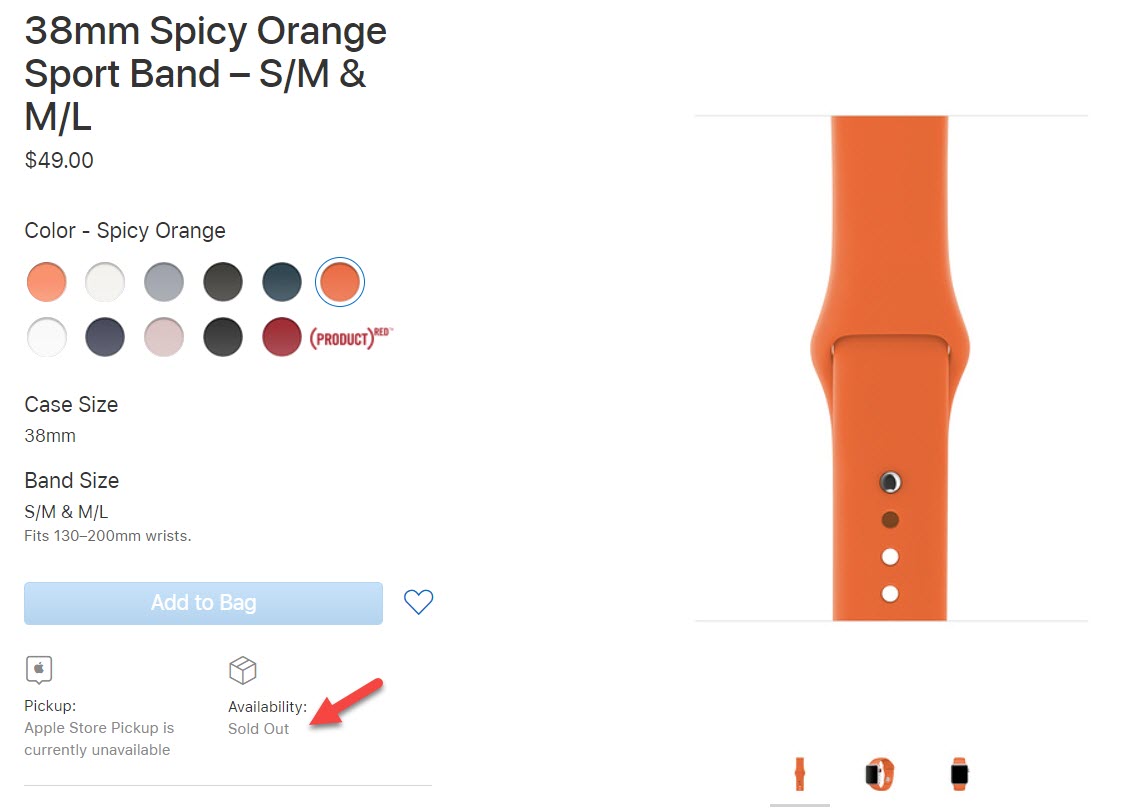This screenshot has width=1133, height=810.
Task: Open the band-on-watch thumbnail
Action: [957, 773]
